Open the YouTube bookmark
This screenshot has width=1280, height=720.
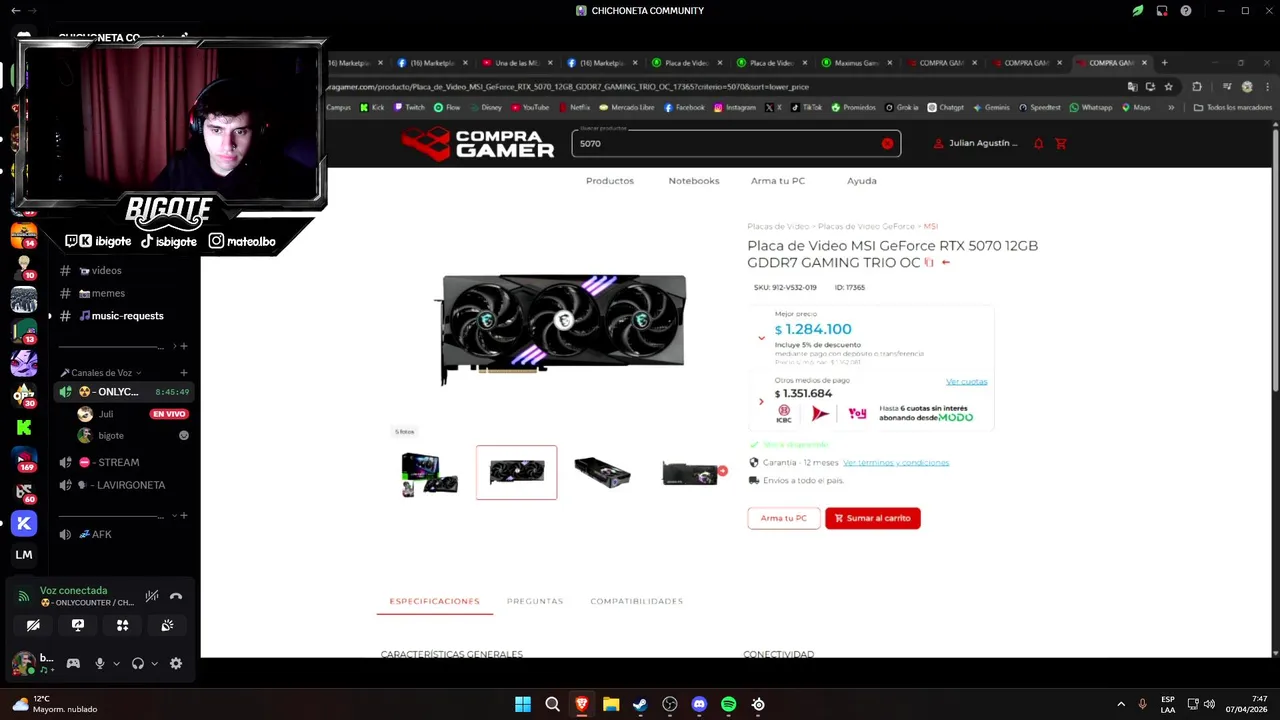530,107
